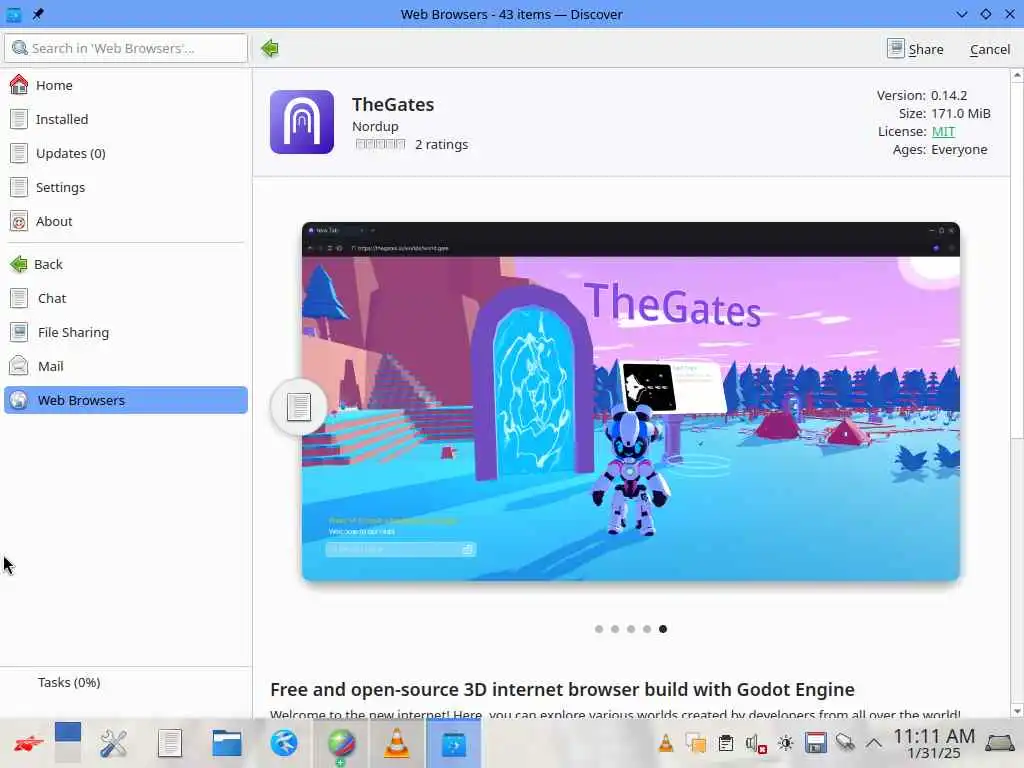The image size is (1024, 768).
Task: Click Tasks (0%) status
Action: [x=69, y=682]
